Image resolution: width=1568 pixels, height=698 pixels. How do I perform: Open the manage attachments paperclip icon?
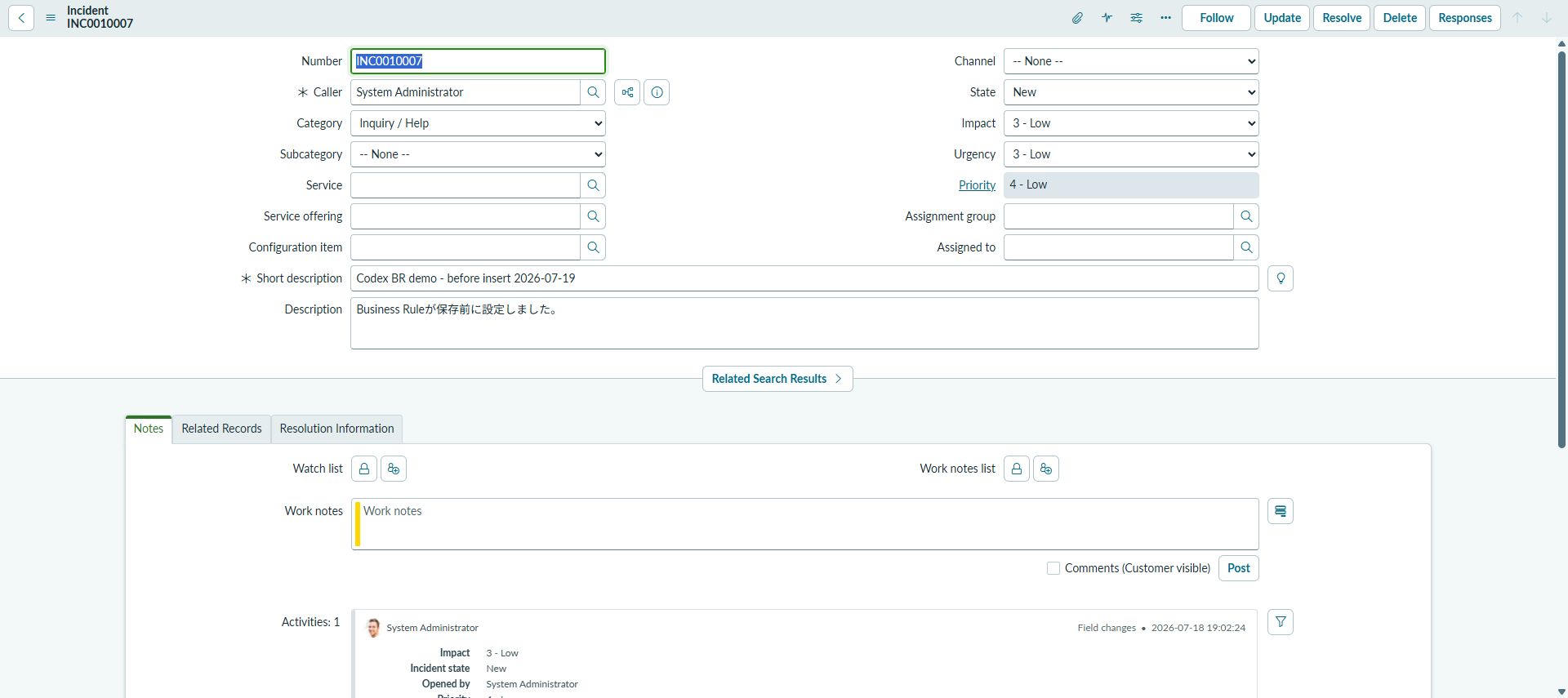click(1077, 18)
